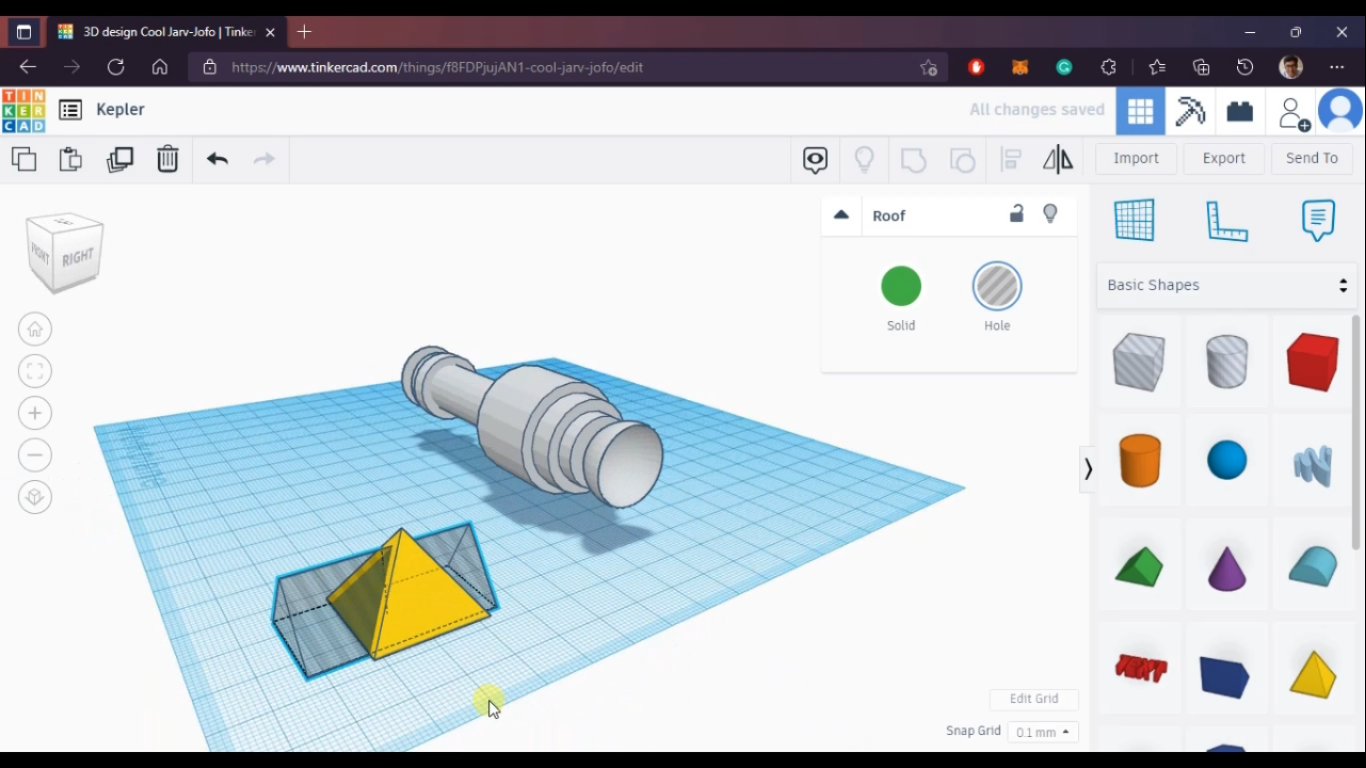The image size is (1366, 768).
Task: Open the Notes tool eye-bubble icon
Action: click(815, 160)
